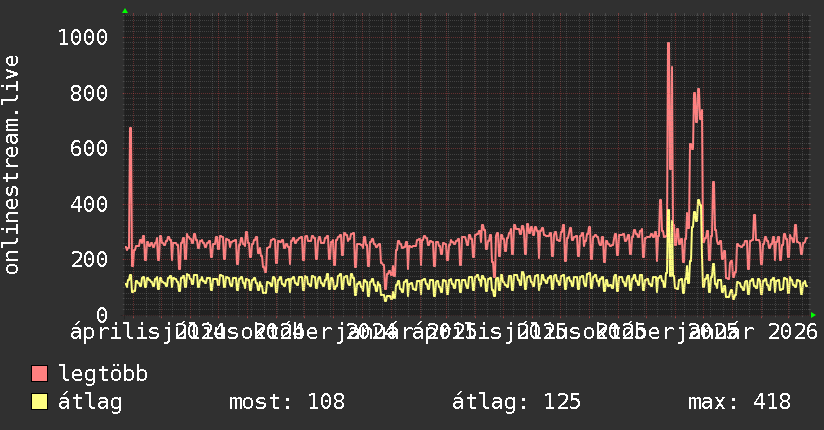Click the '2026' label at the x-axis end
The image size is (824, 430).
pos(792,332)
